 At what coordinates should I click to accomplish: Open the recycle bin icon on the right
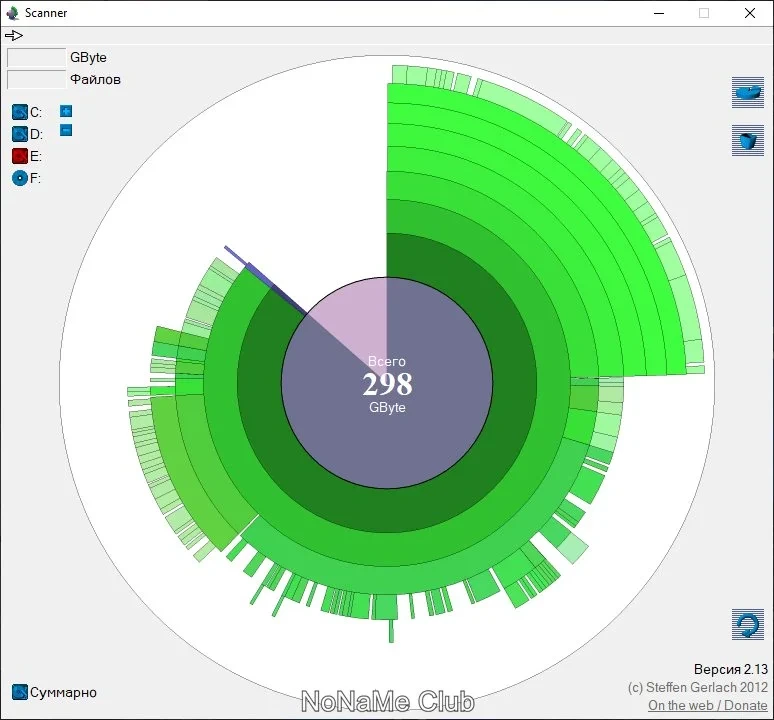[748, 140]
